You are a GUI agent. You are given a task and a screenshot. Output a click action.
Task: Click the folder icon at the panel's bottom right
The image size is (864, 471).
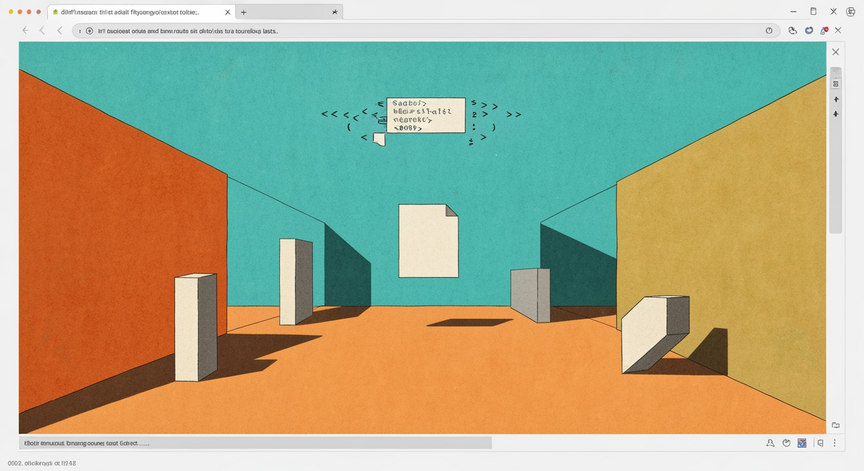[835, 425]
